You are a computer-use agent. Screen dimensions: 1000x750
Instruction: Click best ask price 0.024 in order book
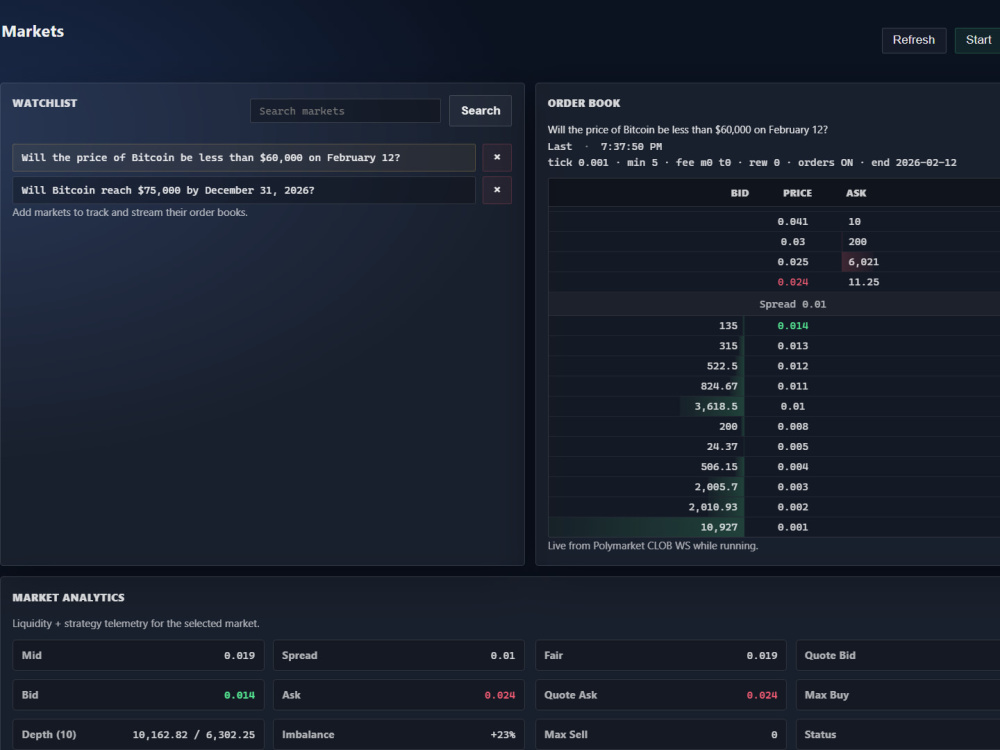tap(792, 282)
